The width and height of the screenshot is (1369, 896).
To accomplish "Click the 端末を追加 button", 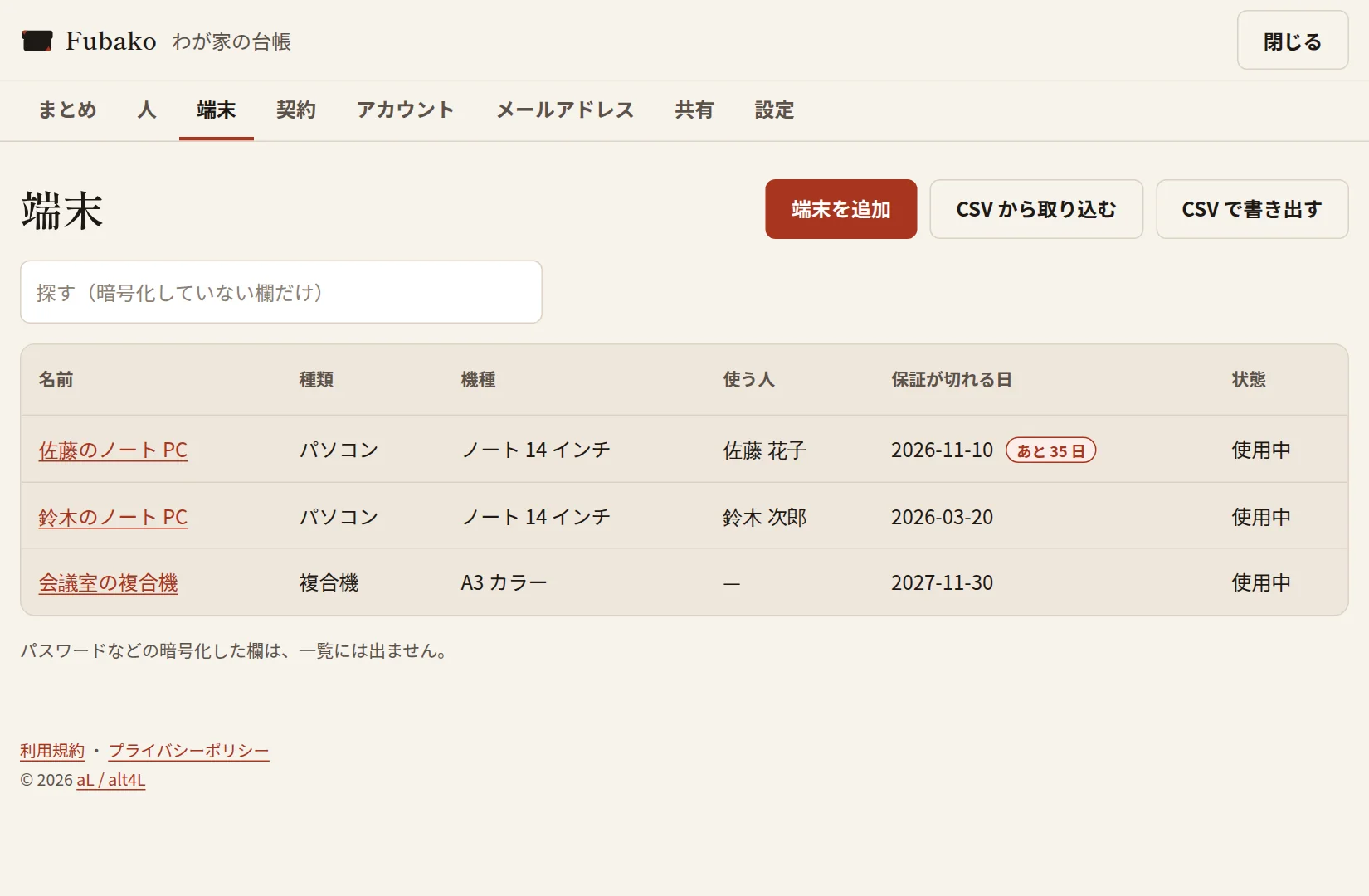I will pyautogui.click(x=841, y=209).
